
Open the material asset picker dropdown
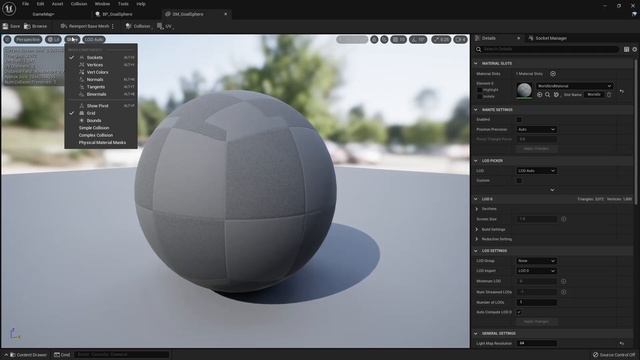point(574,86)
